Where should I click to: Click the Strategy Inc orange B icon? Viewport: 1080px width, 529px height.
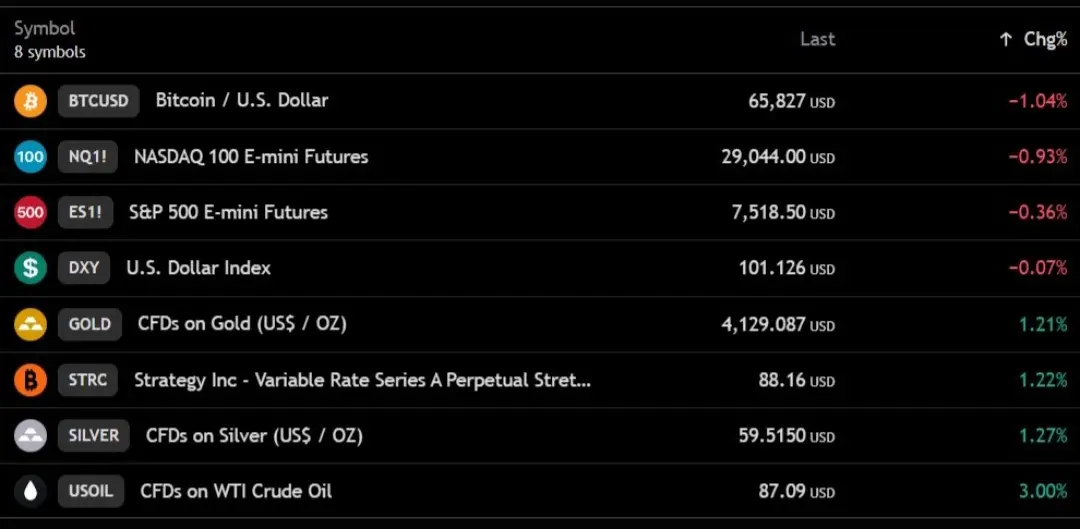30,380
